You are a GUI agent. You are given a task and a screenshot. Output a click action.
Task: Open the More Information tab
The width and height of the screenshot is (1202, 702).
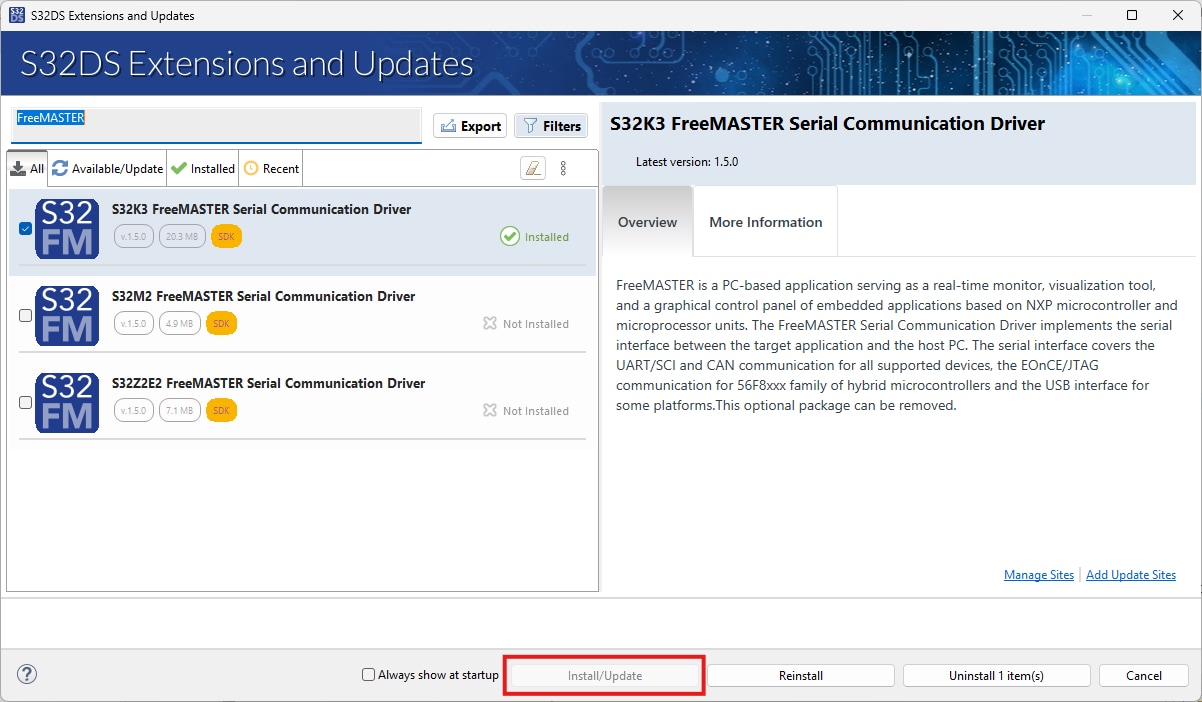[765, 222]
